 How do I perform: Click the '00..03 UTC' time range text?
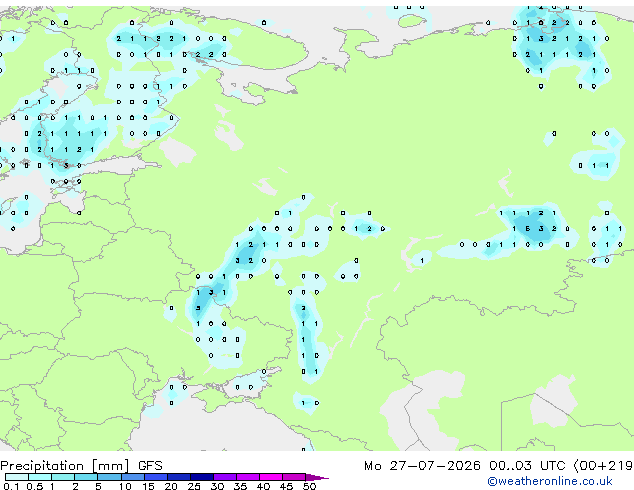point(527,466)
